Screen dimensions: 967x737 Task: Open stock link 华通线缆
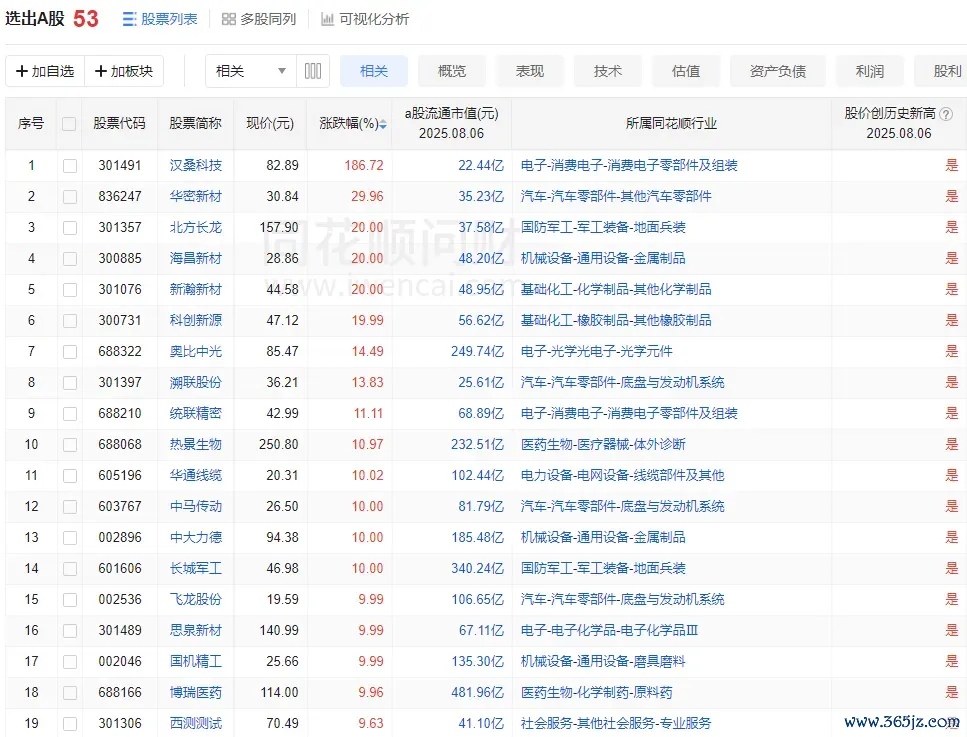pos(195,475)
